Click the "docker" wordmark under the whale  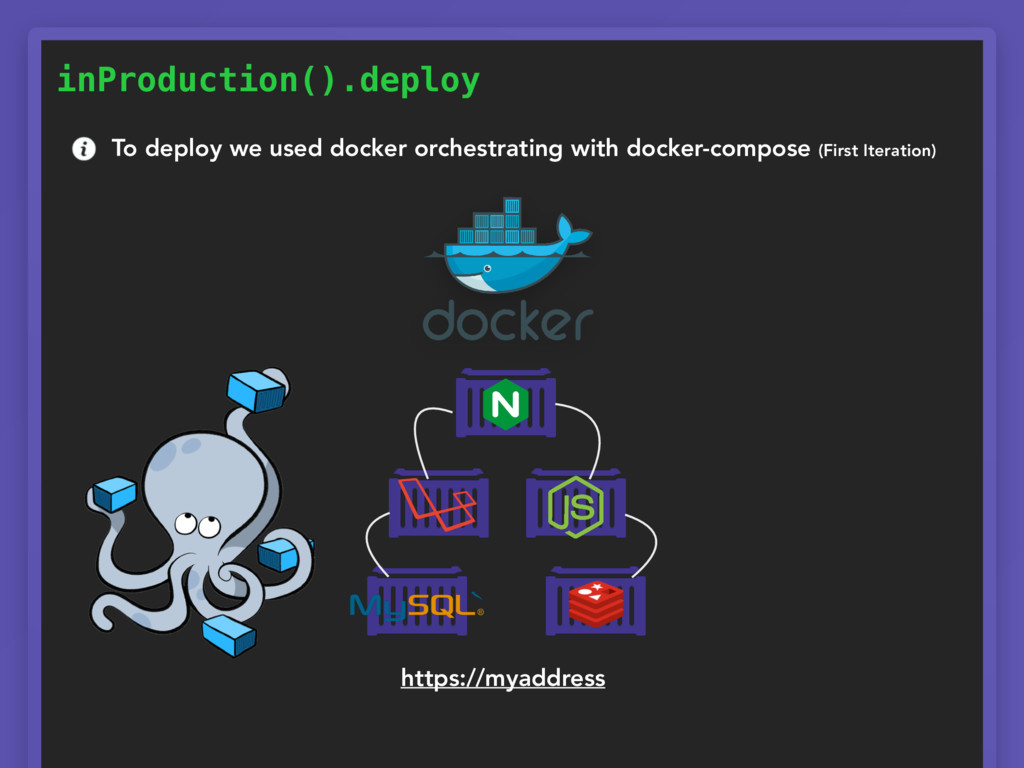tap(508, 321)
